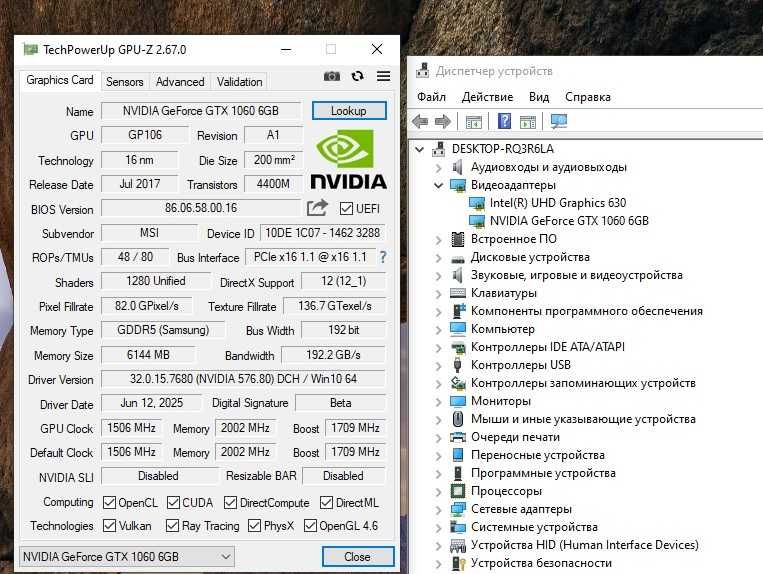Select Устройства HID (Human Interface Devices)
This screenshot has height=574, width=763.
[584, 545]
